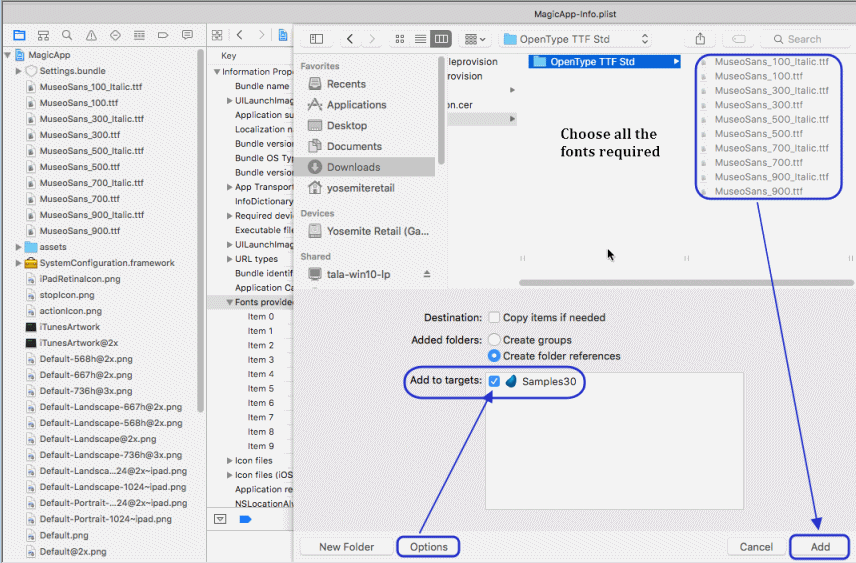Expand Settings.bundle in project navigator
This screenshot has height=563, width=856.
pos(19,71)
